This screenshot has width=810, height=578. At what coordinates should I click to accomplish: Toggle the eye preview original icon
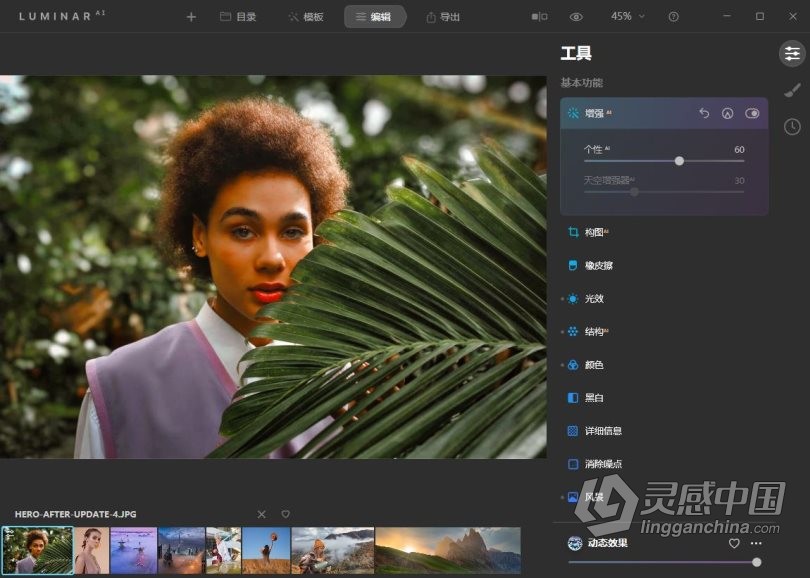click(576, 17)
